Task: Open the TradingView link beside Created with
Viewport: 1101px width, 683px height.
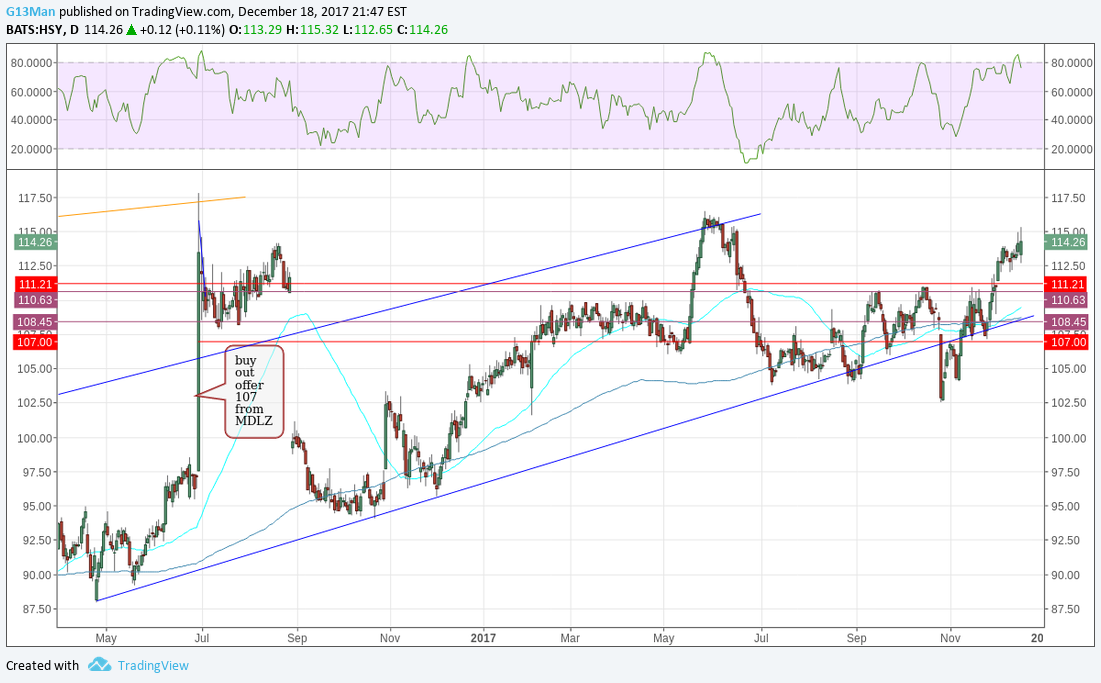Action: (153, 665)
